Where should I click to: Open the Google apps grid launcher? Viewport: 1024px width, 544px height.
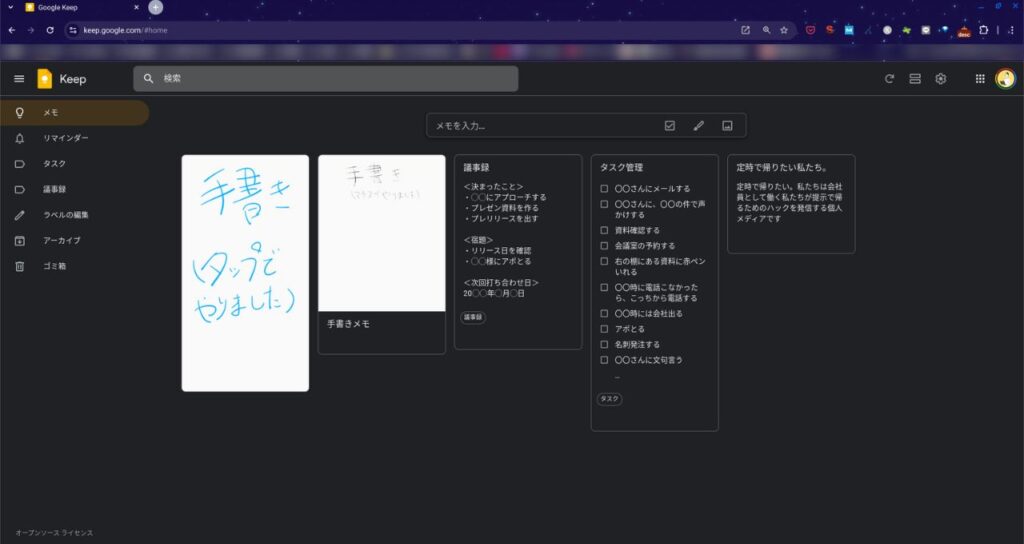980,79
